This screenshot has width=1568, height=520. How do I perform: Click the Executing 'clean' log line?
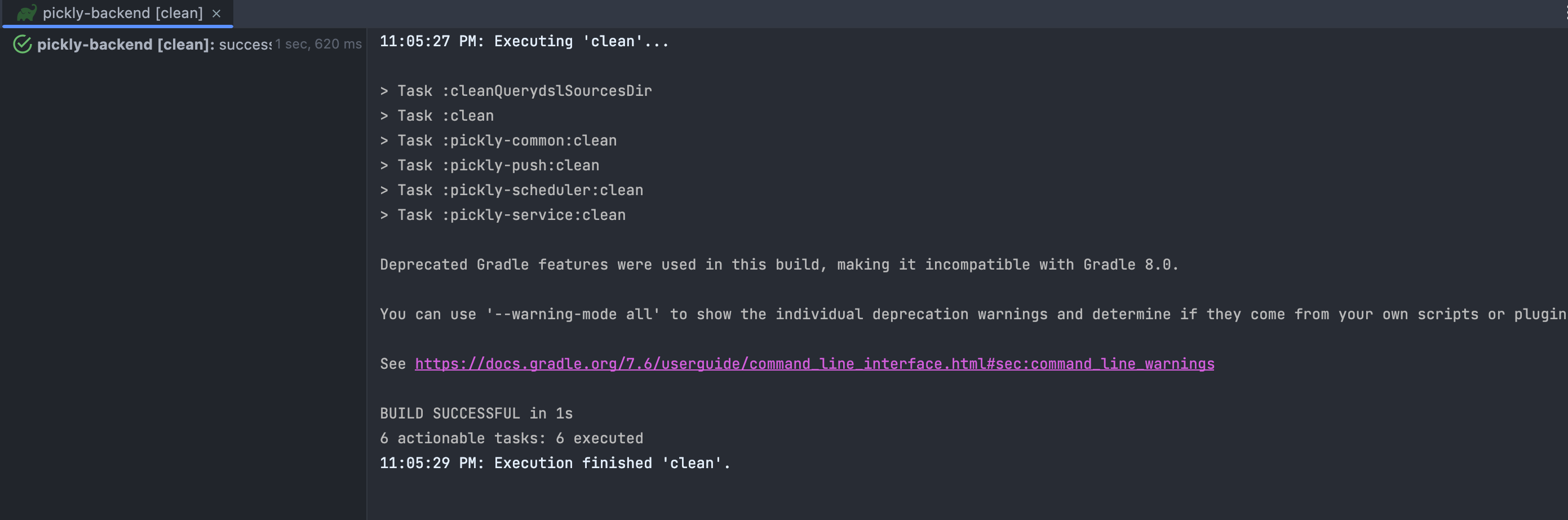point(524,41)
